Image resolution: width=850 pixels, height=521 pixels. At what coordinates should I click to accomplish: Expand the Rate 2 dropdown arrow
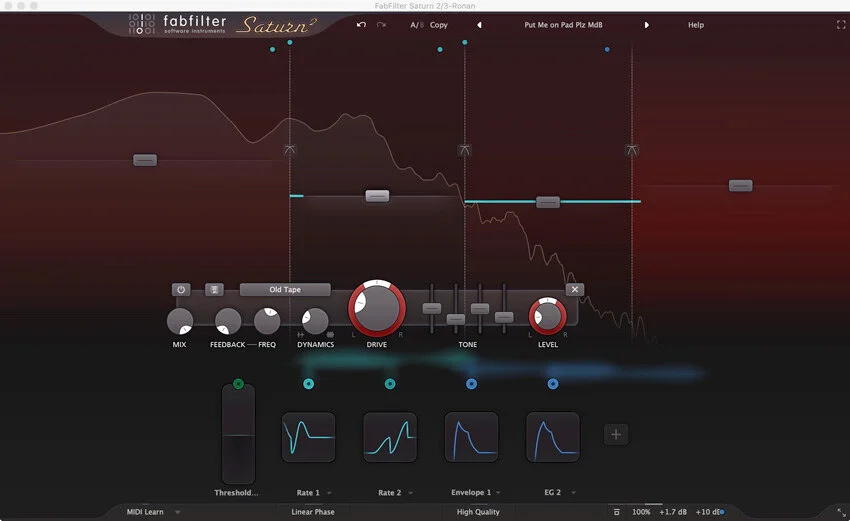410,493
